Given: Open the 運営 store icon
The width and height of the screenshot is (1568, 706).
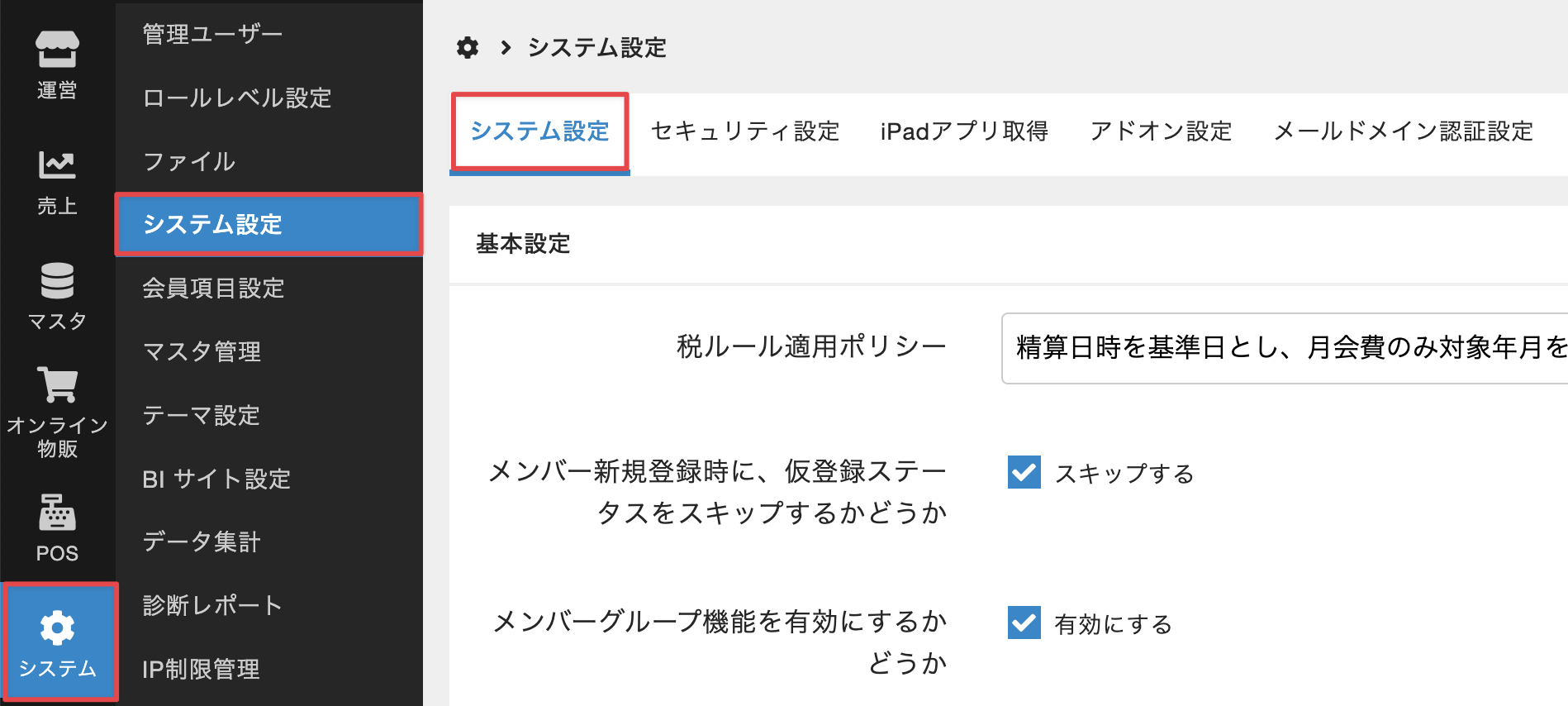Looking at the screenshot, I should click(57, 50).
